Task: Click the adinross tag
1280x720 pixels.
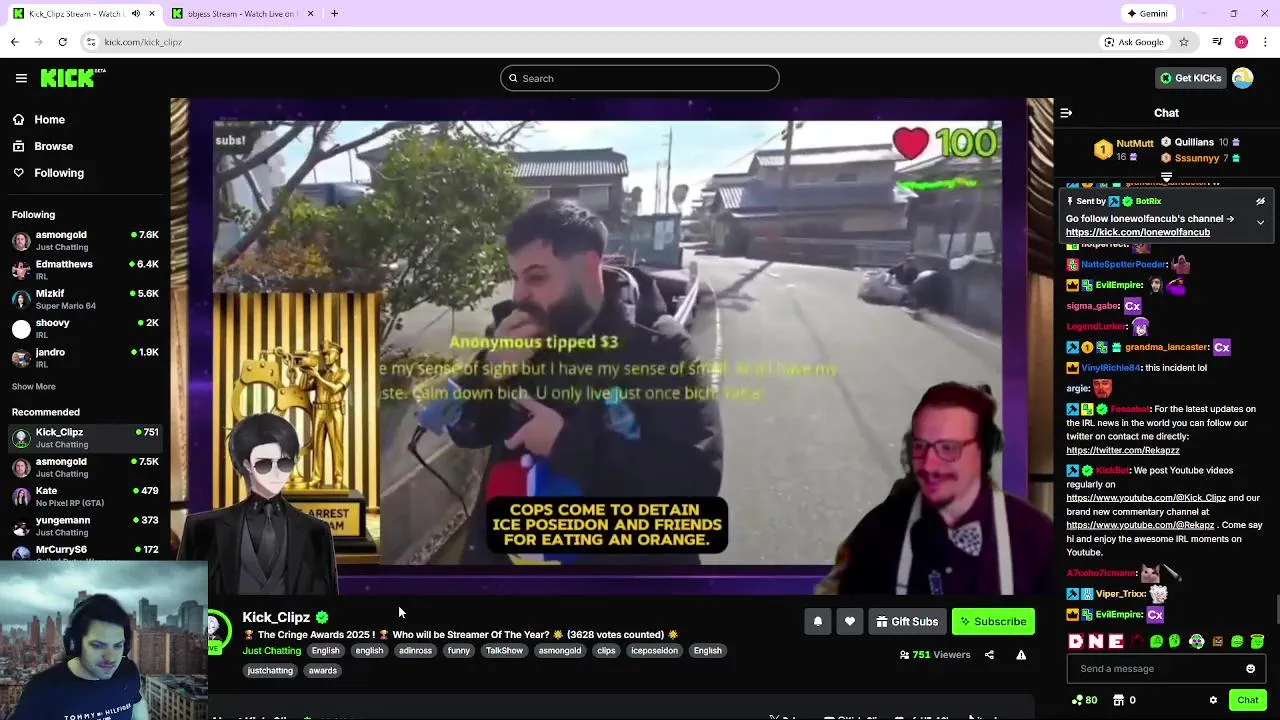Action: pos(415,651)
